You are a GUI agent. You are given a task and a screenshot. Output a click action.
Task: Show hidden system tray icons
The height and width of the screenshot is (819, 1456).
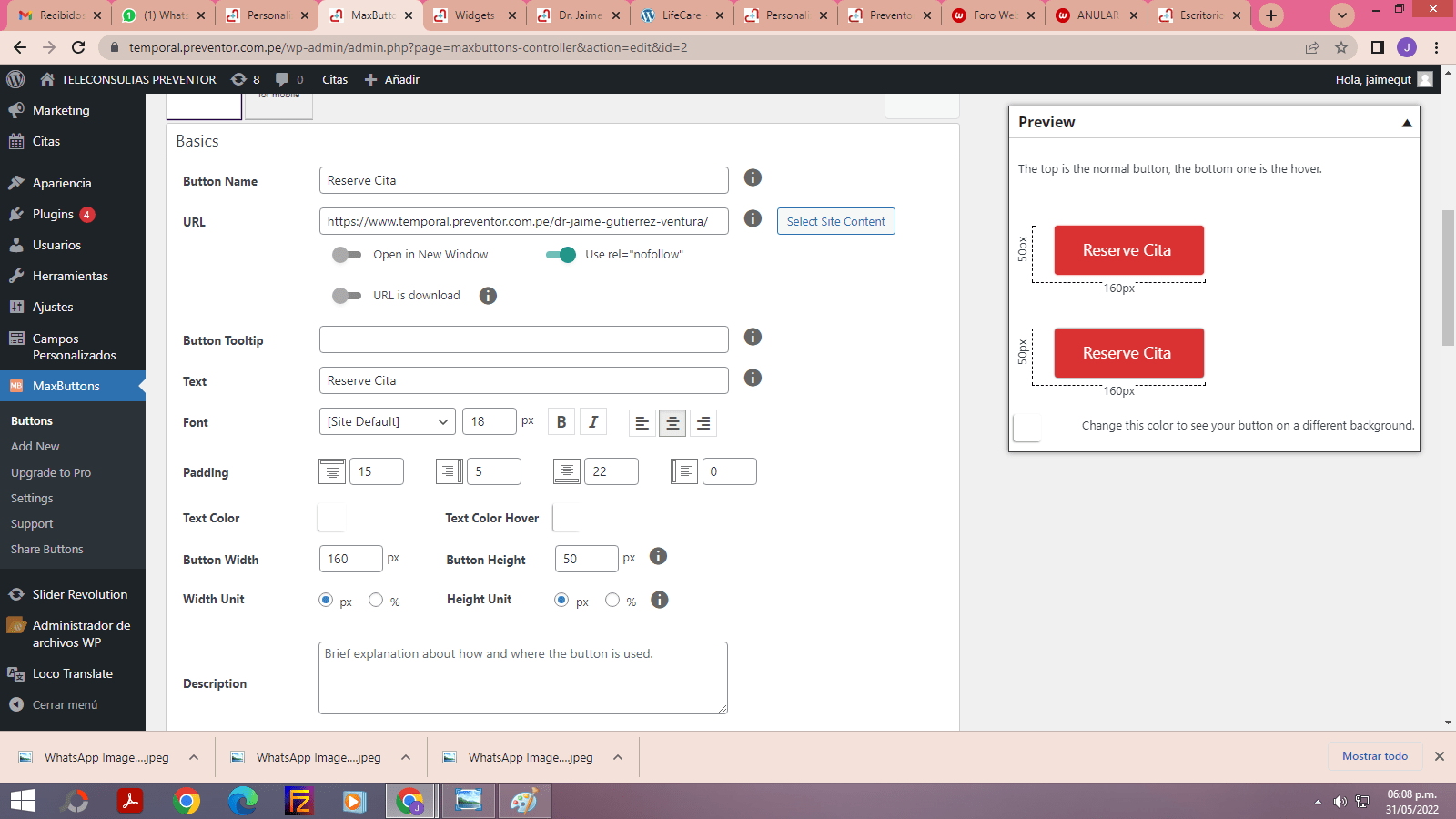(1318, 802)
